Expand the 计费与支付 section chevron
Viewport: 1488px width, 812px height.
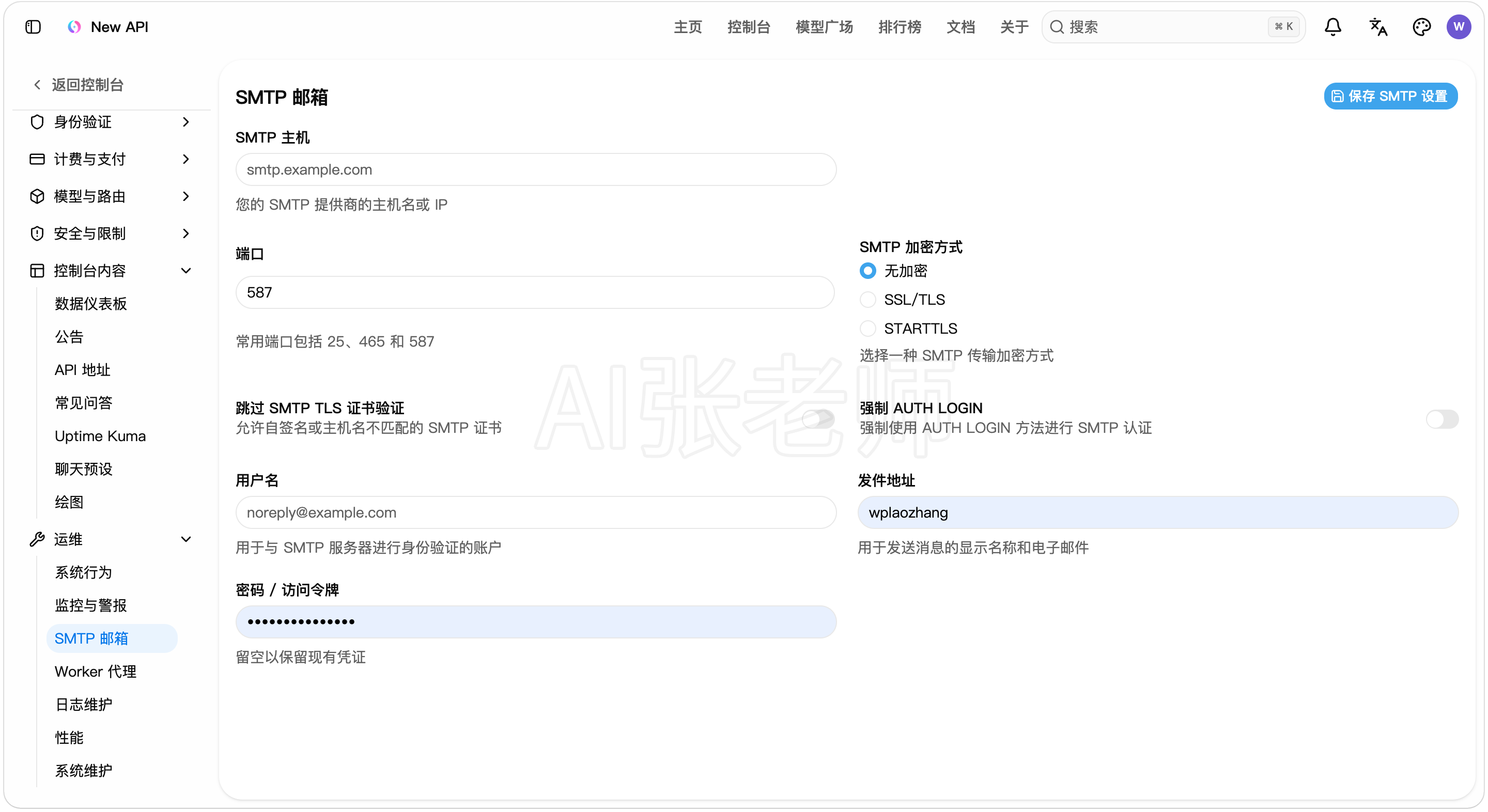point(185,159)
